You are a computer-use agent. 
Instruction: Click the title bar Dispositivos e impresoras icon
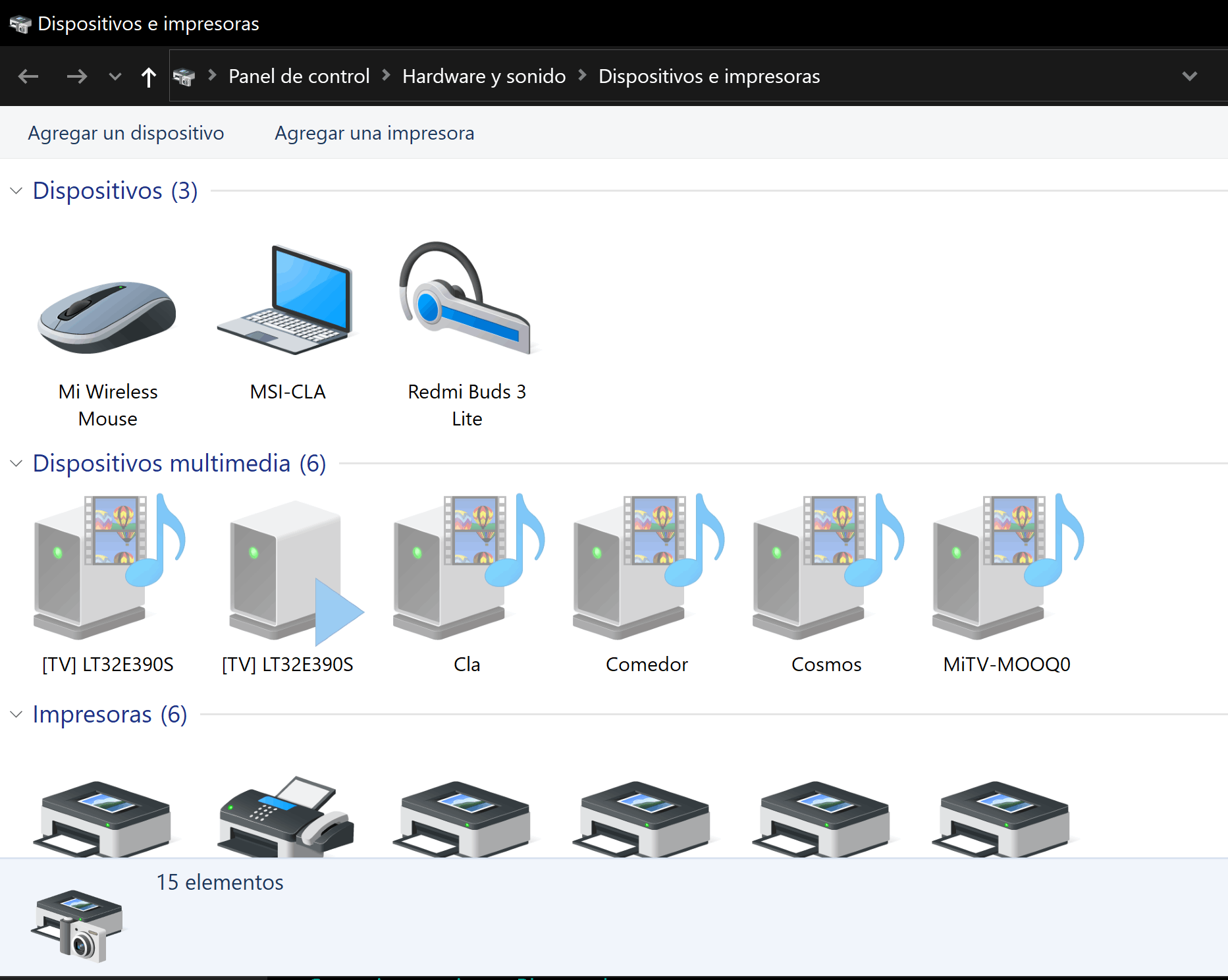20,24
